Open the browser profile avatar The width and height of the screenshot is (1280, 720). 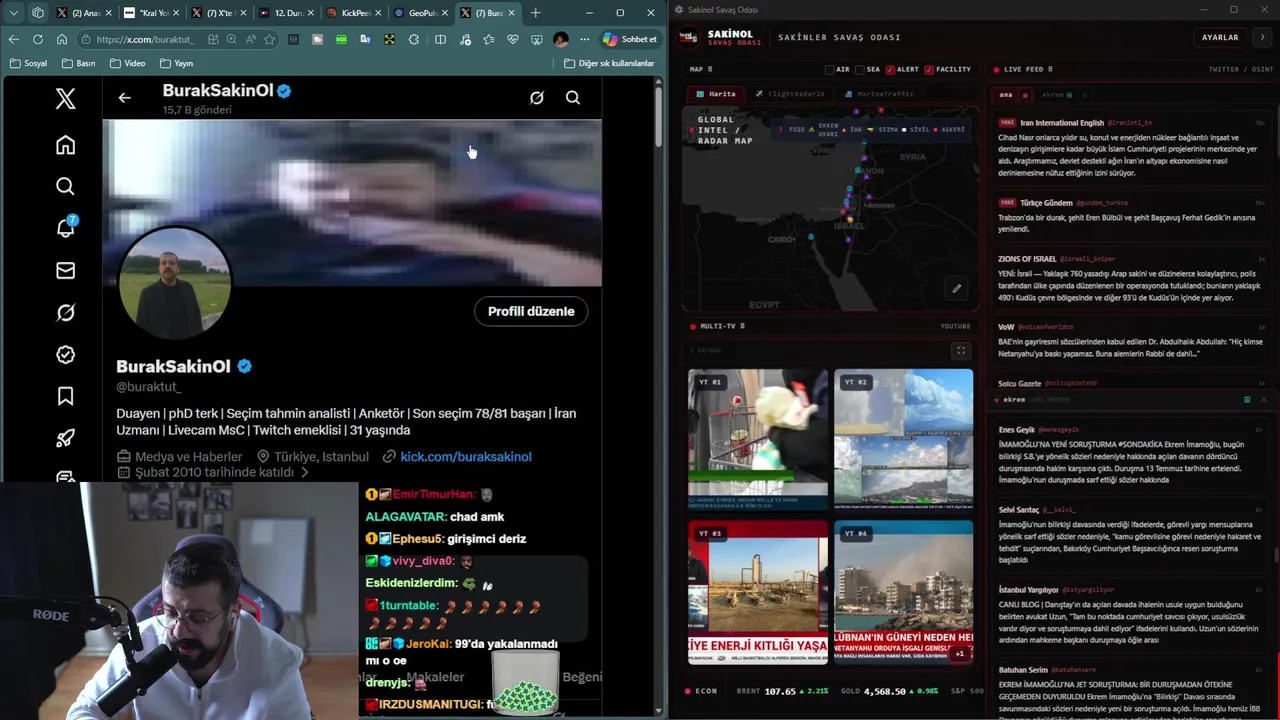tap(560, 39)
